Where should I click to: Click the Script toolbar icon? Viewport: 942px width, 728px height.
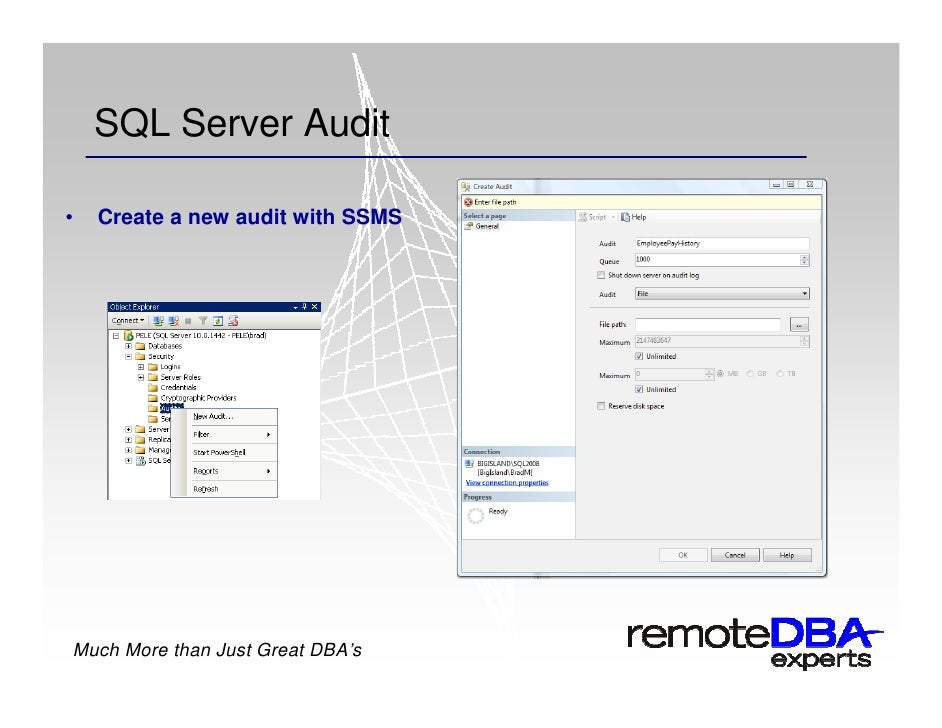[582, 217]
